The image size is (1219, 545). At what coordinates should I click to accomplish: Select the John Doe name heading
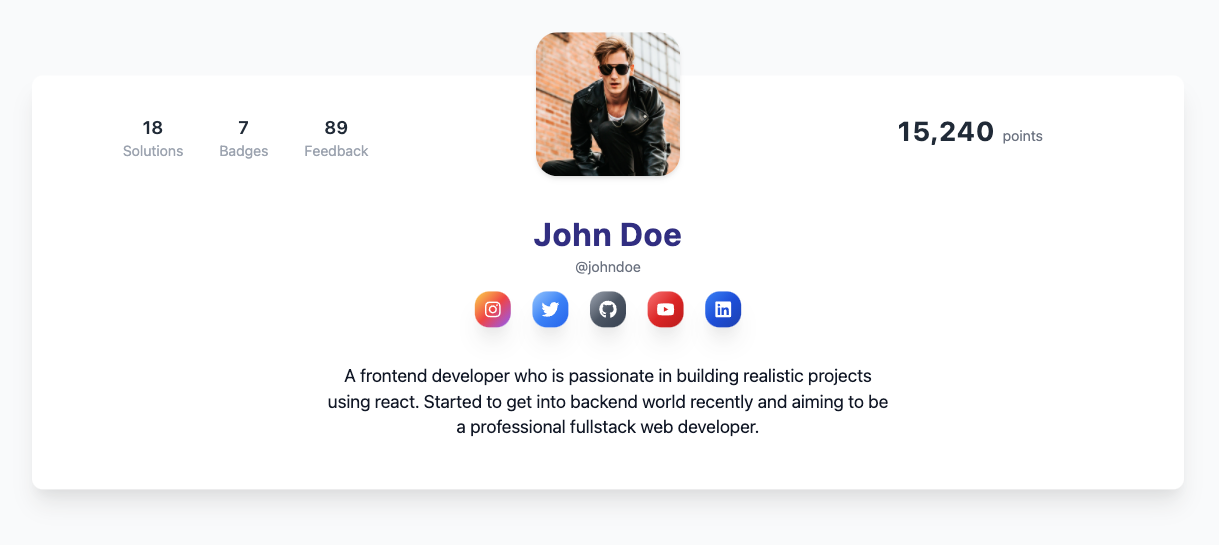[608, 234]
